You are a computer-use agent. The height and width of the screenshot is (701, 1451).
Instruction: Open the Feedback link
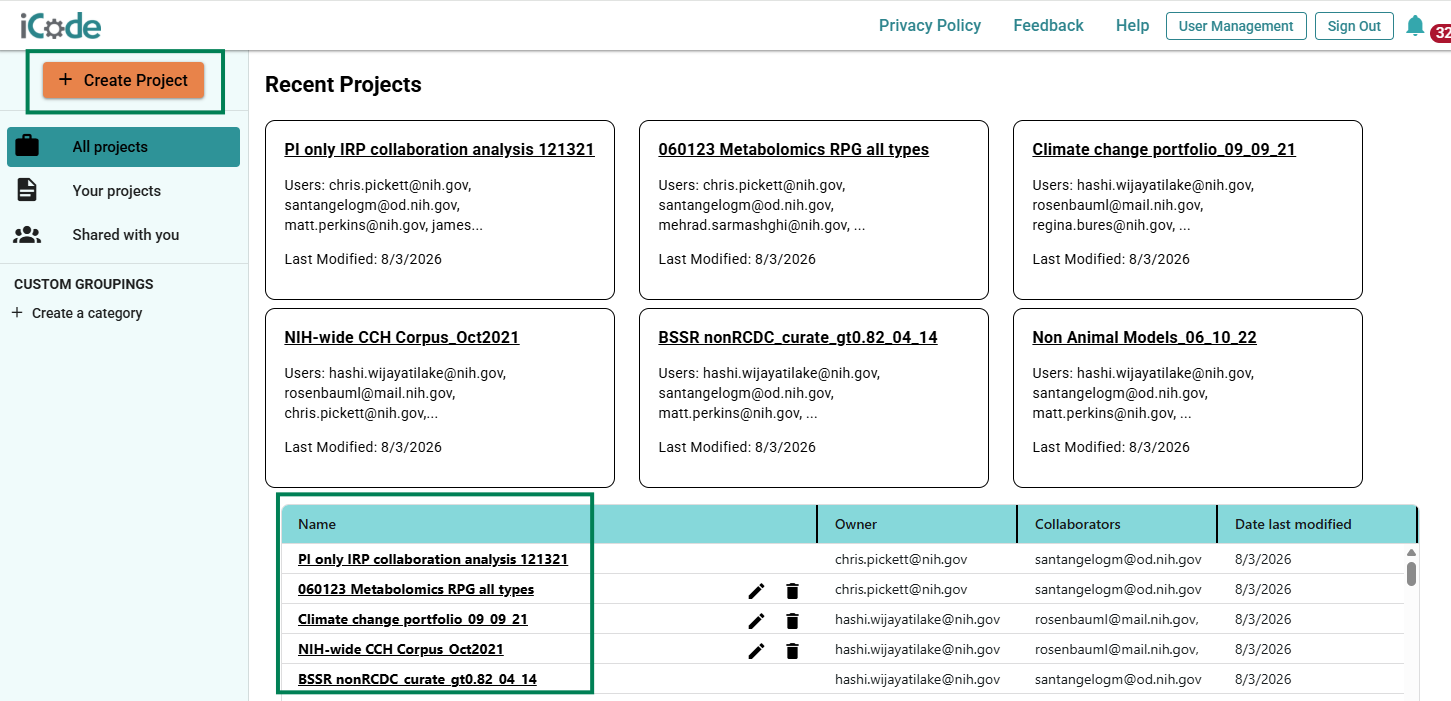[x=1048, y=26]
